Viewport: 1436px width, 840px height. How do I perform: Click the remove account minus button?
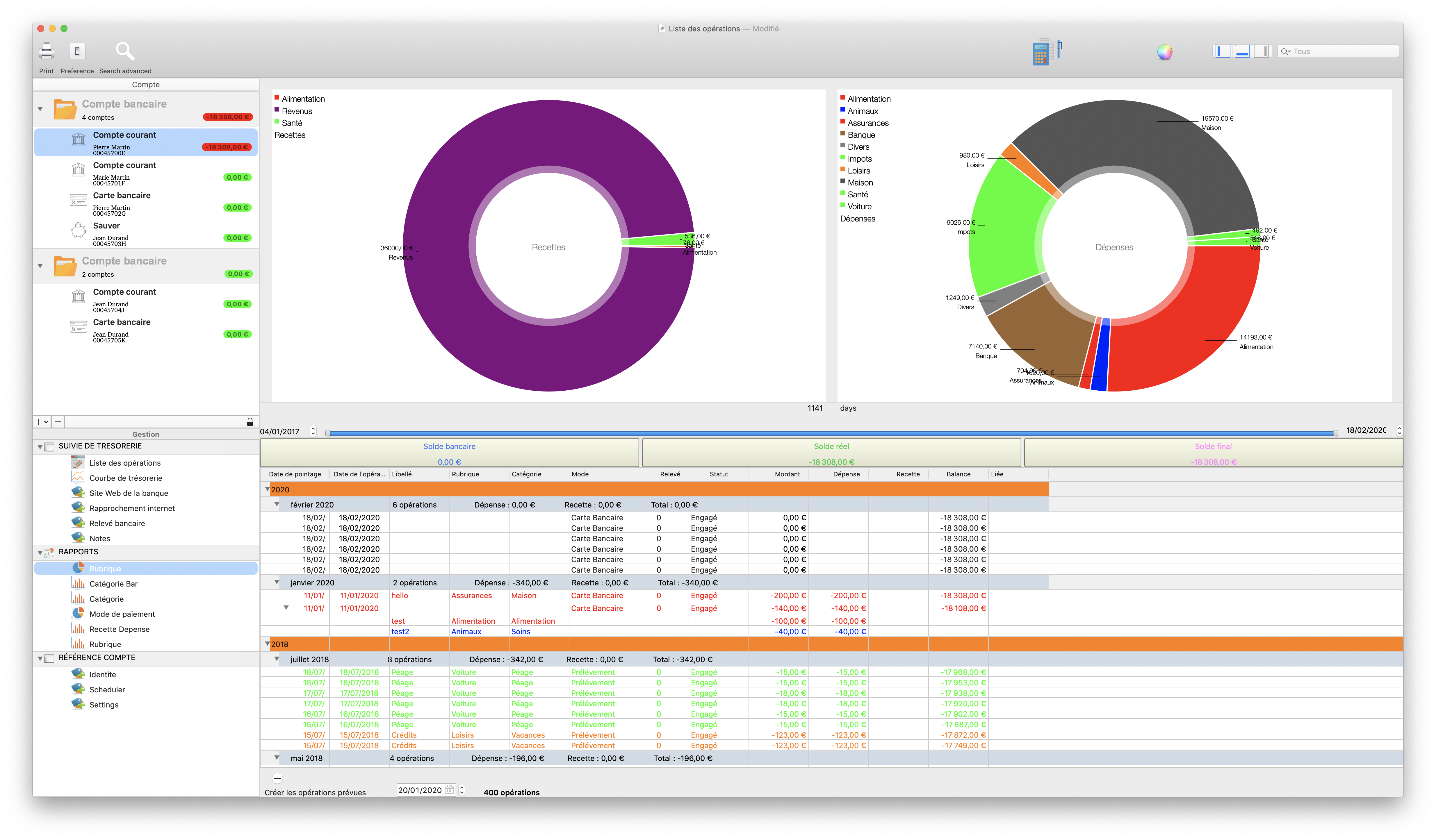(x=58, y=422)
